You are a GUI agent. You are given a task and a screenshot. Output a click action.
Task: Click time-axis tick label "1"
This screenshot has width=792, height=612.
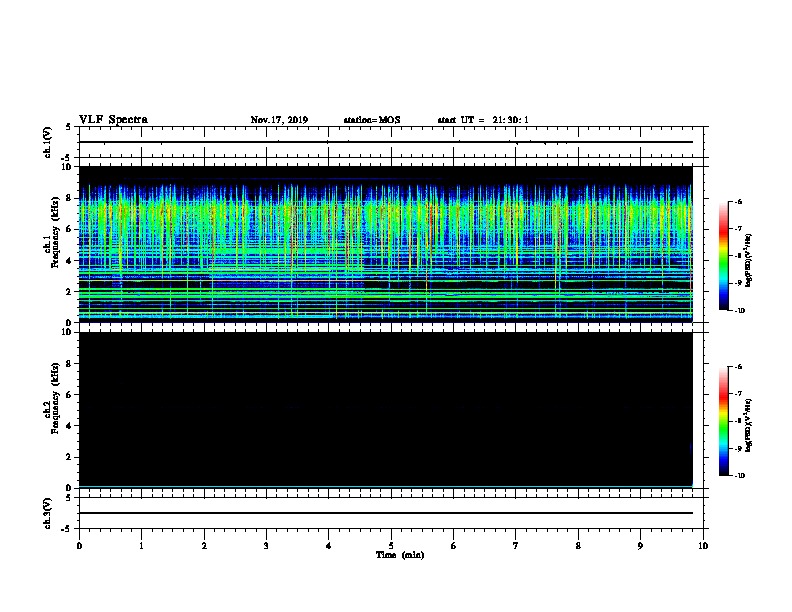tap(141, 546)
